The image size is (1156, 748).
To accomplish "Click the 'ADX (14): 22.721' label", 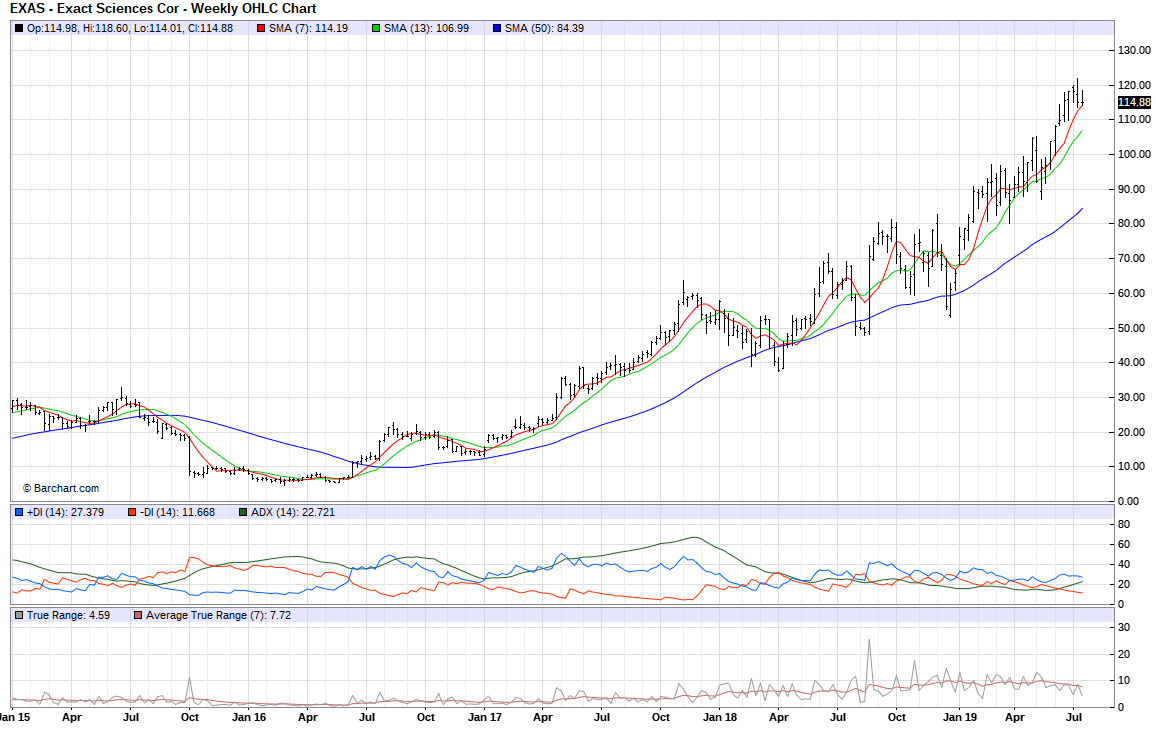I will click(293, 512).
